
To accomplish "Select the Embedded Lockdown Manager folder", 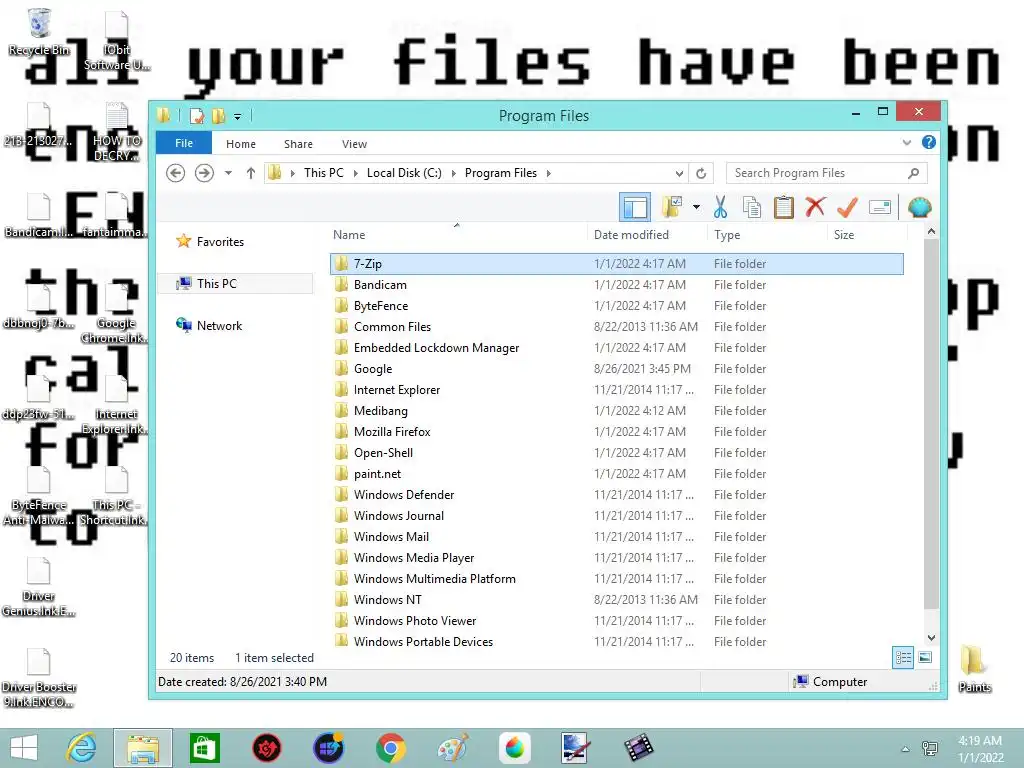I will click(617, 347).
